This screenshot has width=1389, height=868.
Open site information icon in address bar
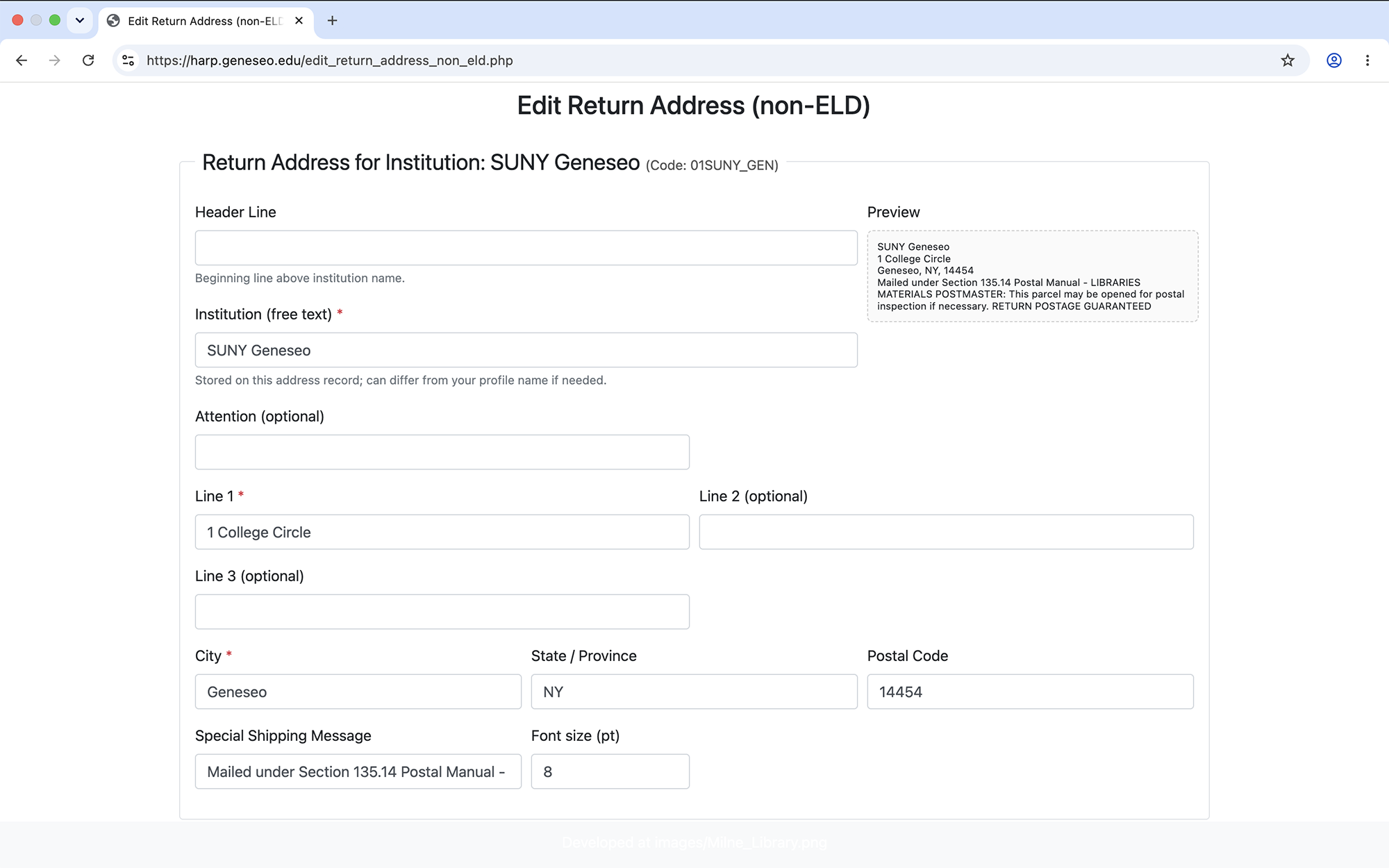tap(128, 60)
